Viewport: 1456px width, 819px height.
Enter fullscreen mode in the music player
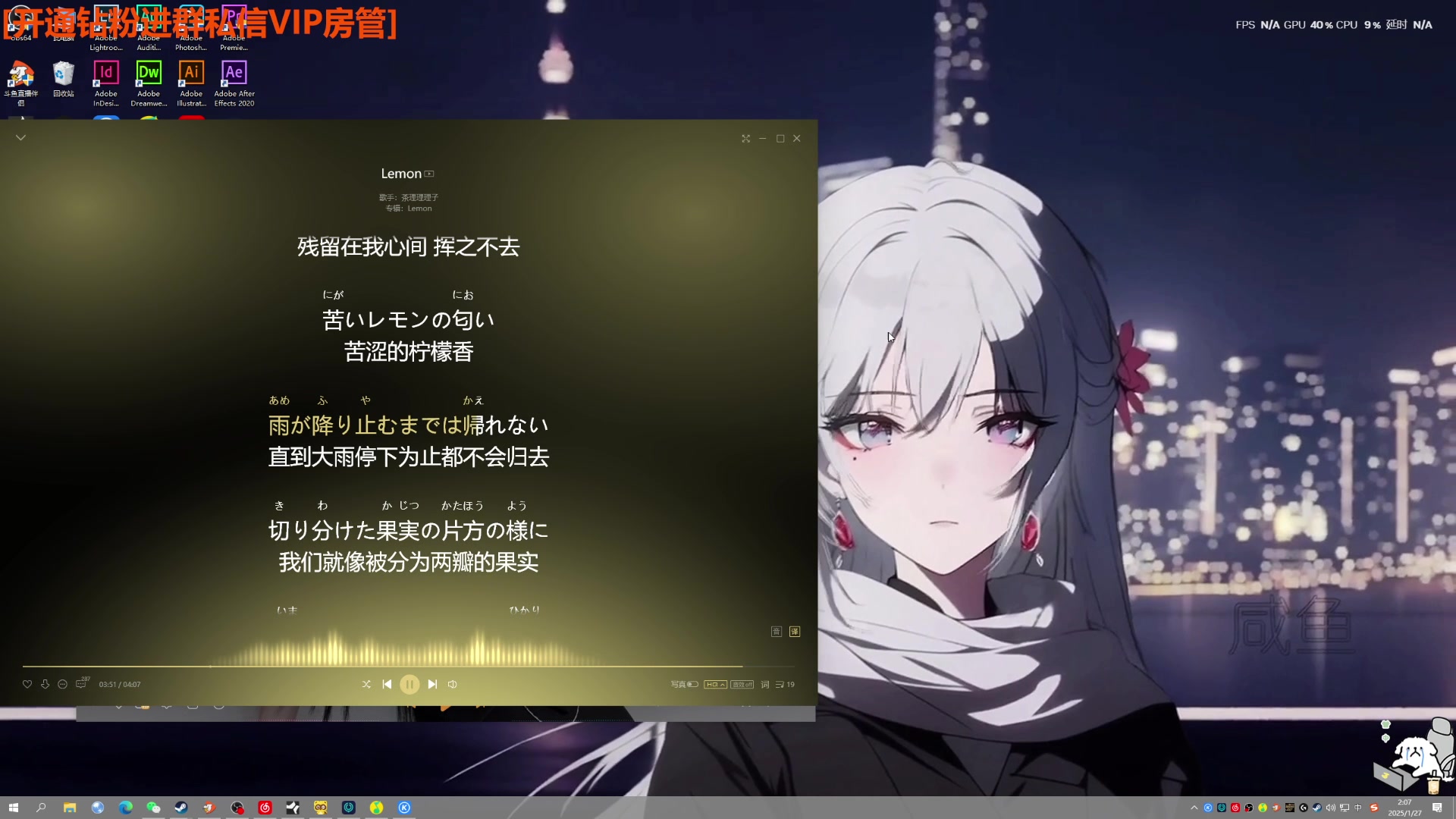coord(746,138)
